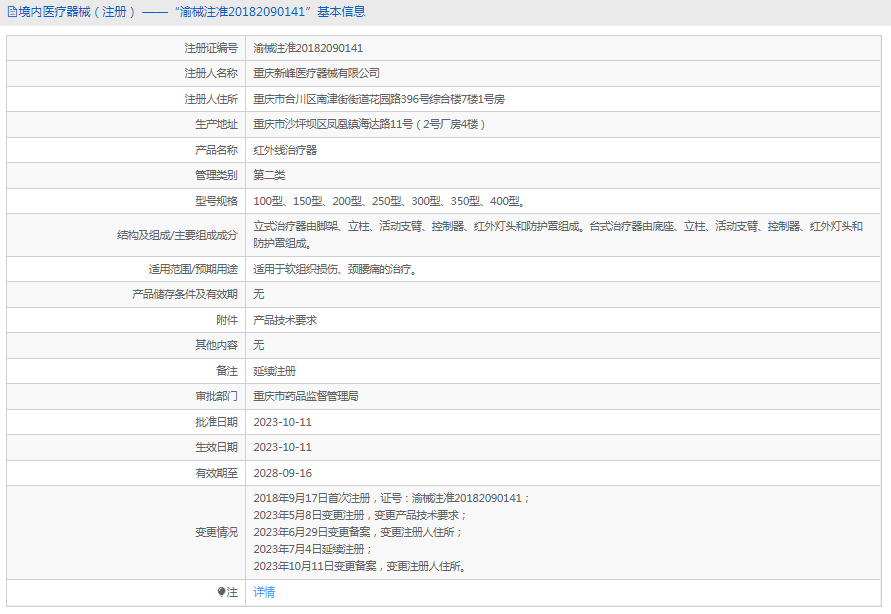Click the 产品名称 value 红外线治疗器
The width and height of the screenshot is (891, 614).
[x=286, y=149]
